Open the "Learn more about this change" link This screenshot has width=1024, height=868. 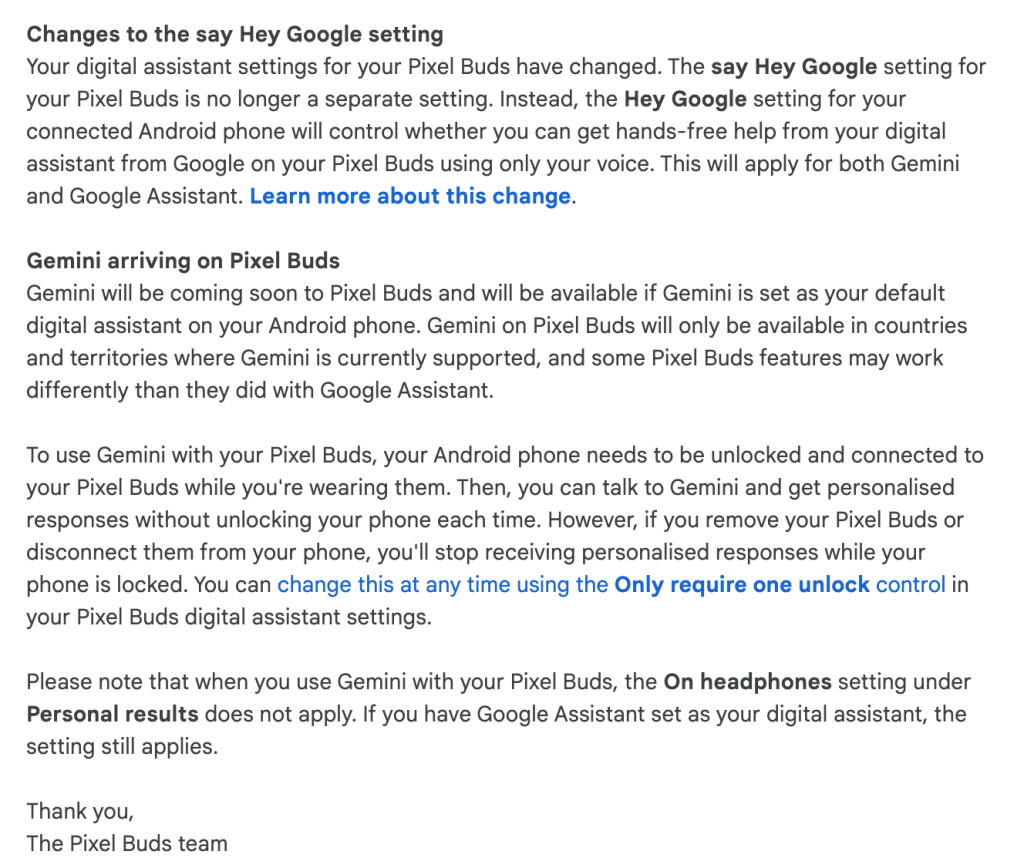point(410,196)
